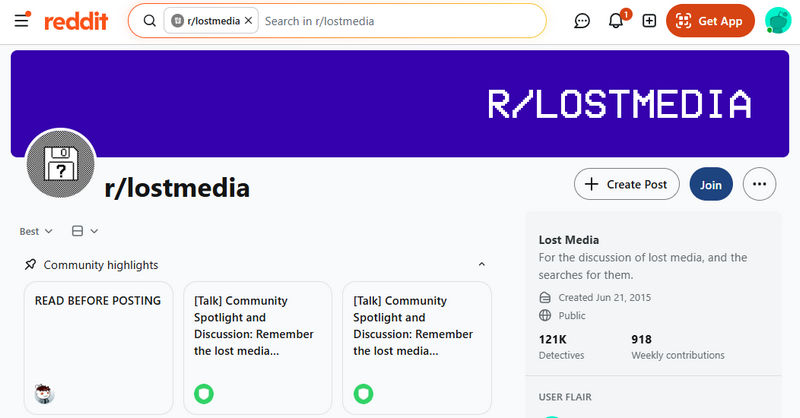This screenshot has width=800, height=418.
Task: Remove the r/lostmedia search scope chip
Action: click(x=248, y=20)
